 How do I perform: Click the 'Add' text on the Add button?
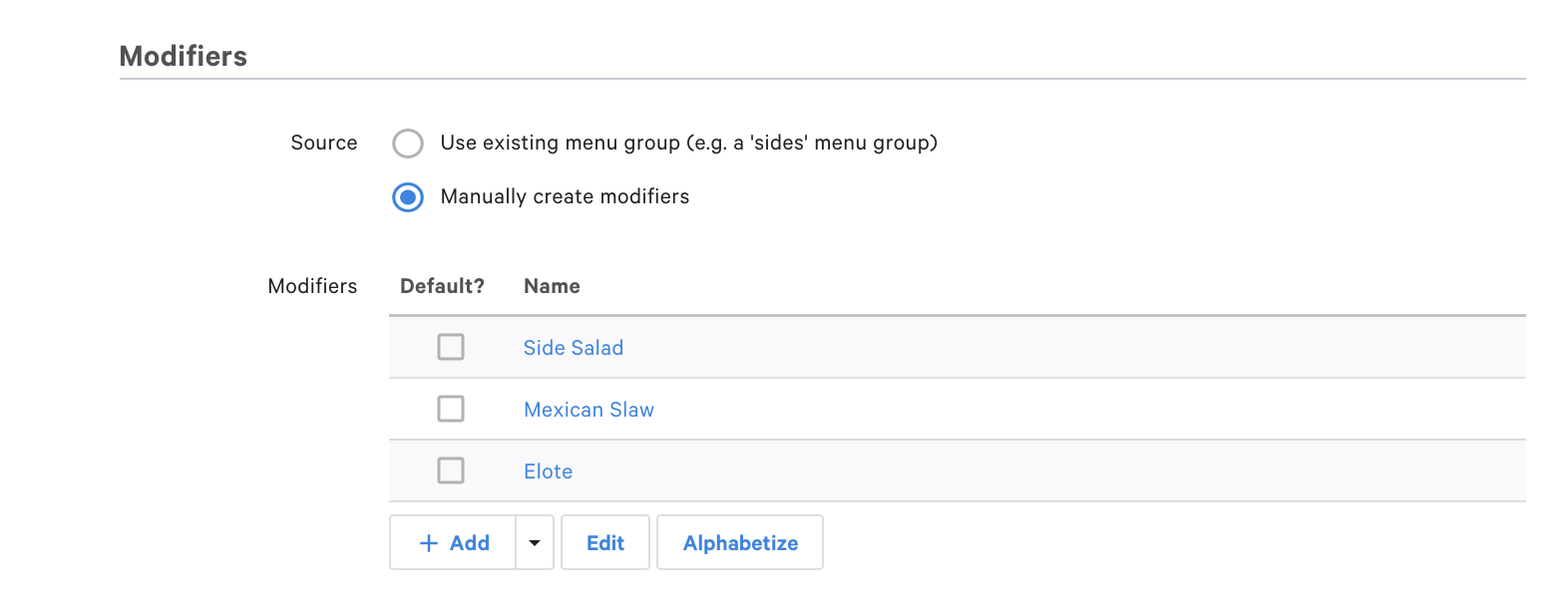click(470, 543)
